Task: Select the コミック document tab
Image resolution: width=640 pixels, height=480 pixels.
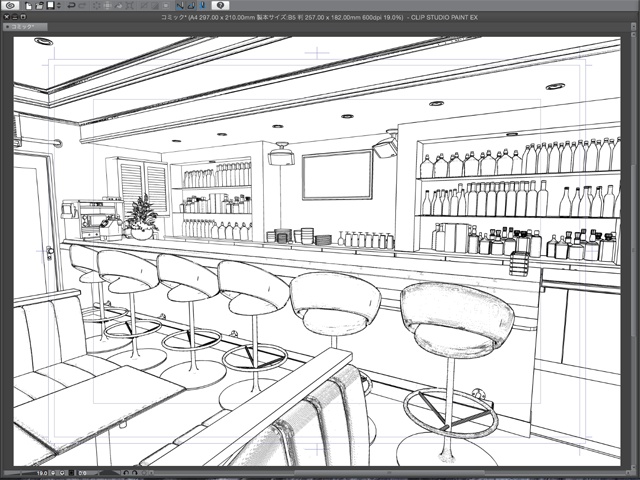Action: [x=25, y=27]
